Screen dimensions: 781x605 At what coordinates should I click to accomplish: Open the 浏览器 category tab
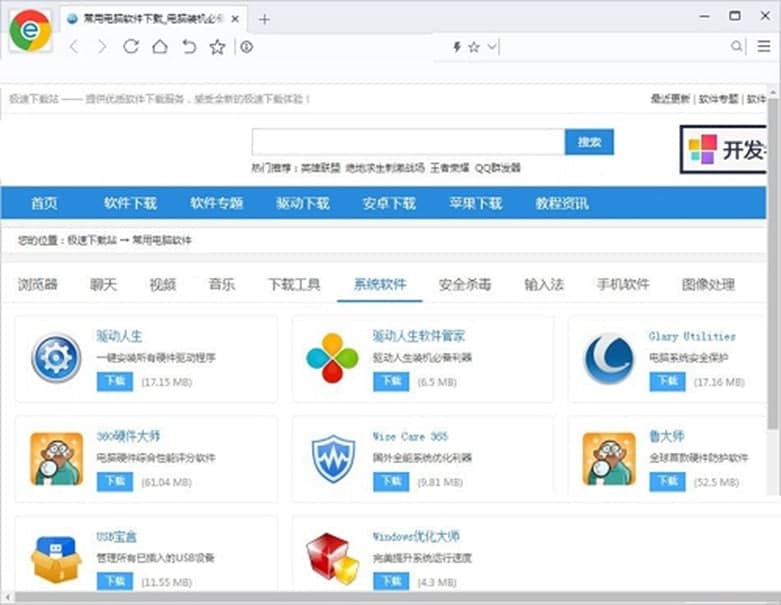coord(38,284)
